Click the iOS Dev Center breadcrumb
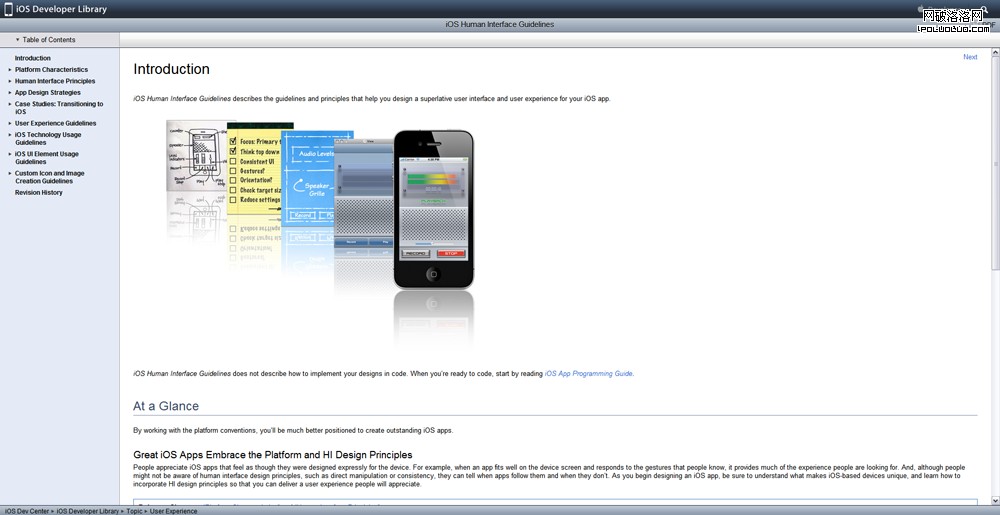The image size is (1000, 515). point(27,511)
